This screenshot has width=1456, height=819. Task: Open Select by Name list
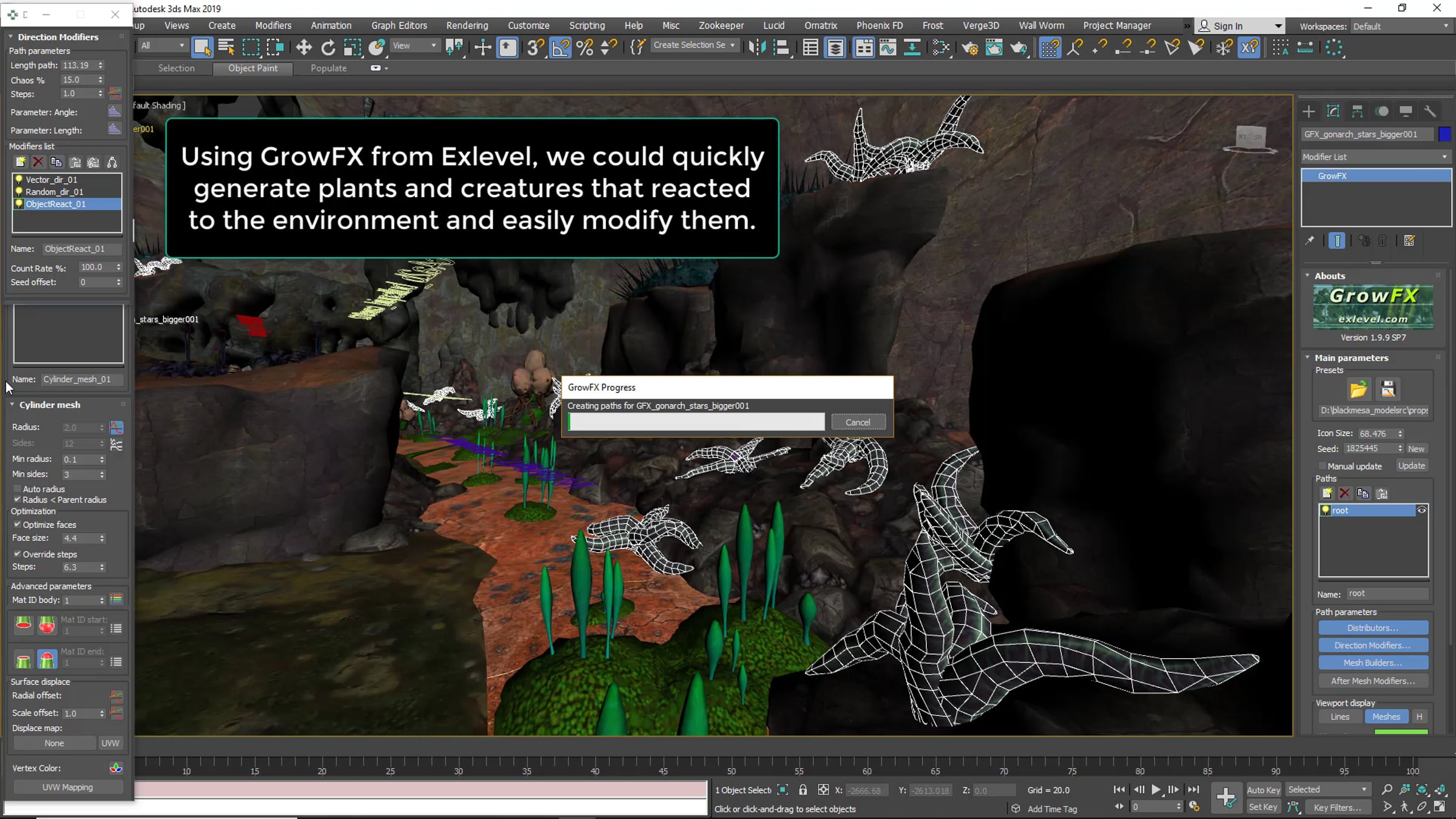(226, 47)
